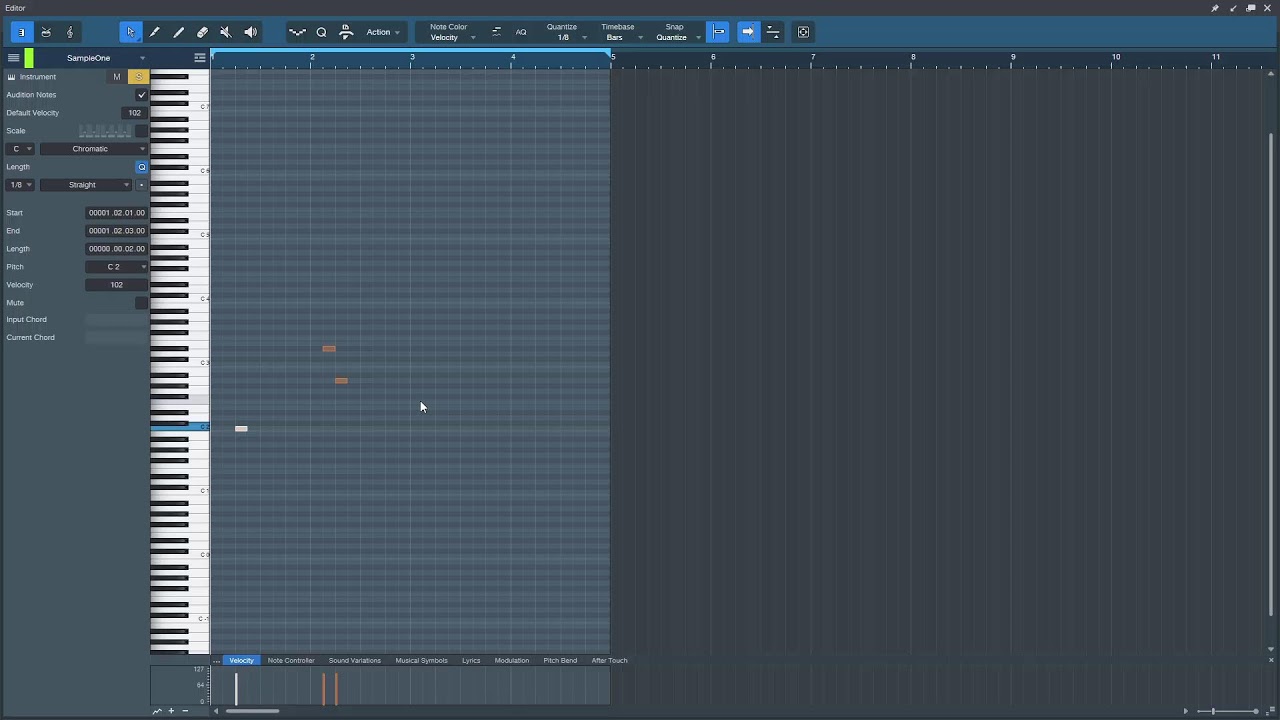Open the Instrument keyboard icon
The width and height of the screenshot is (1280, 720).
pyautogui.click(x=12, y=77)
